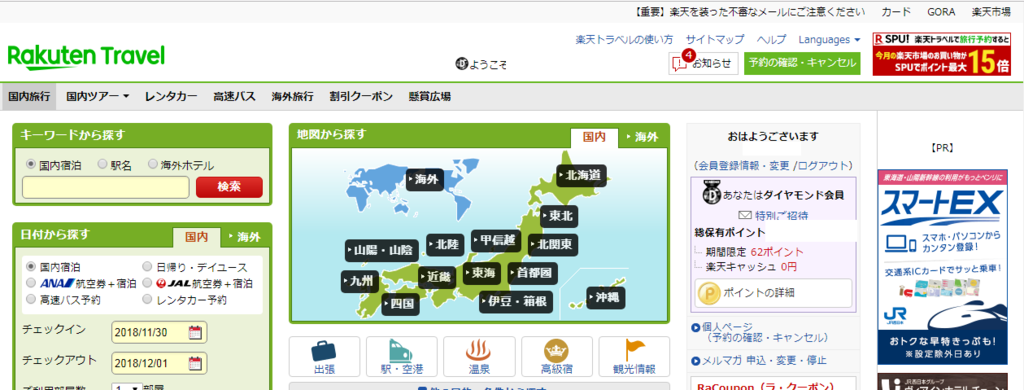The width and height of the screenshot is (1024, 390).
Task: Click the red 検索 button
Action: point(229,187)
